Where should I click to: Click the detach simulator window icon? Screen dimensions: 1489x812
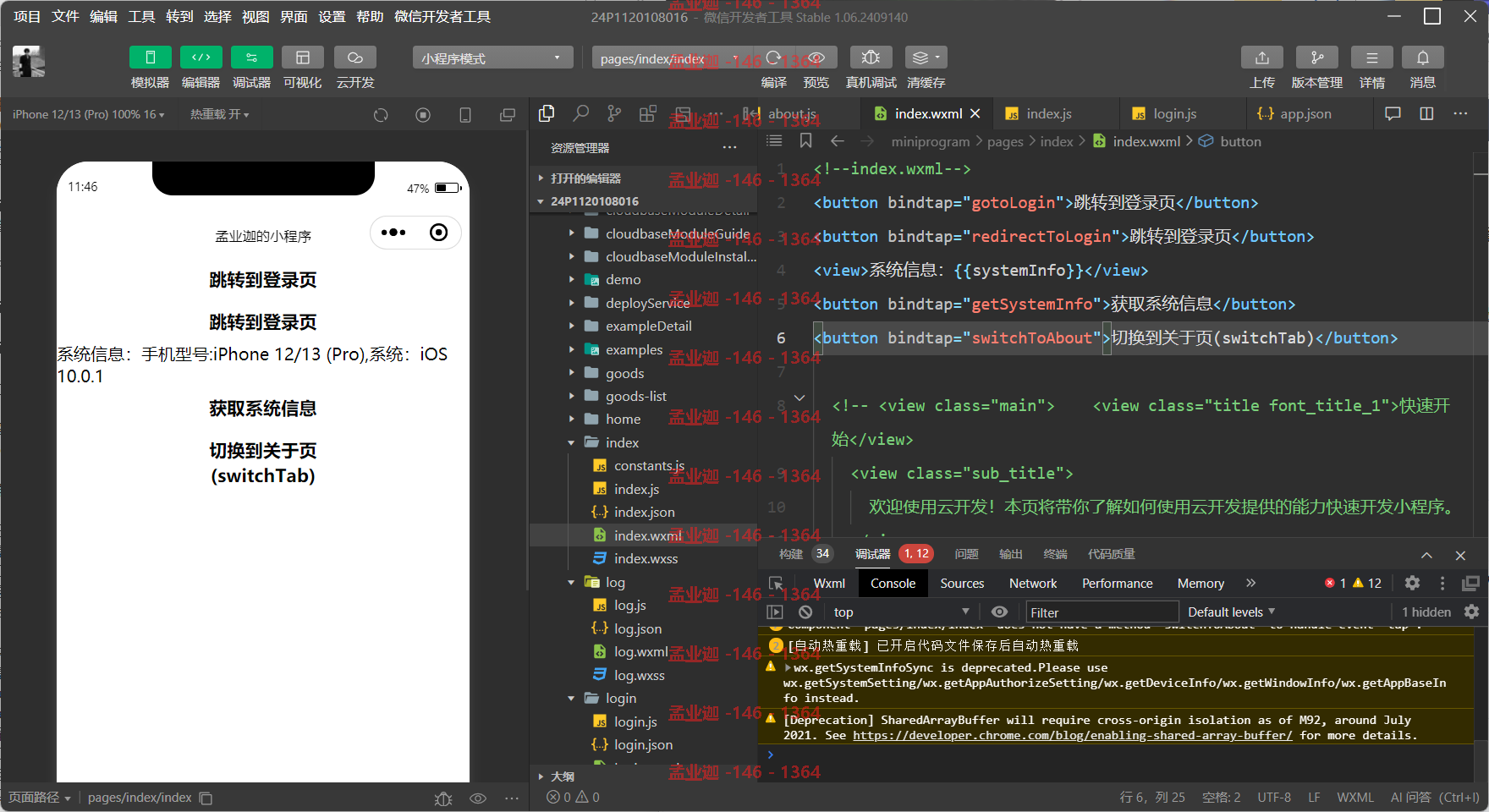coord(508,115)
